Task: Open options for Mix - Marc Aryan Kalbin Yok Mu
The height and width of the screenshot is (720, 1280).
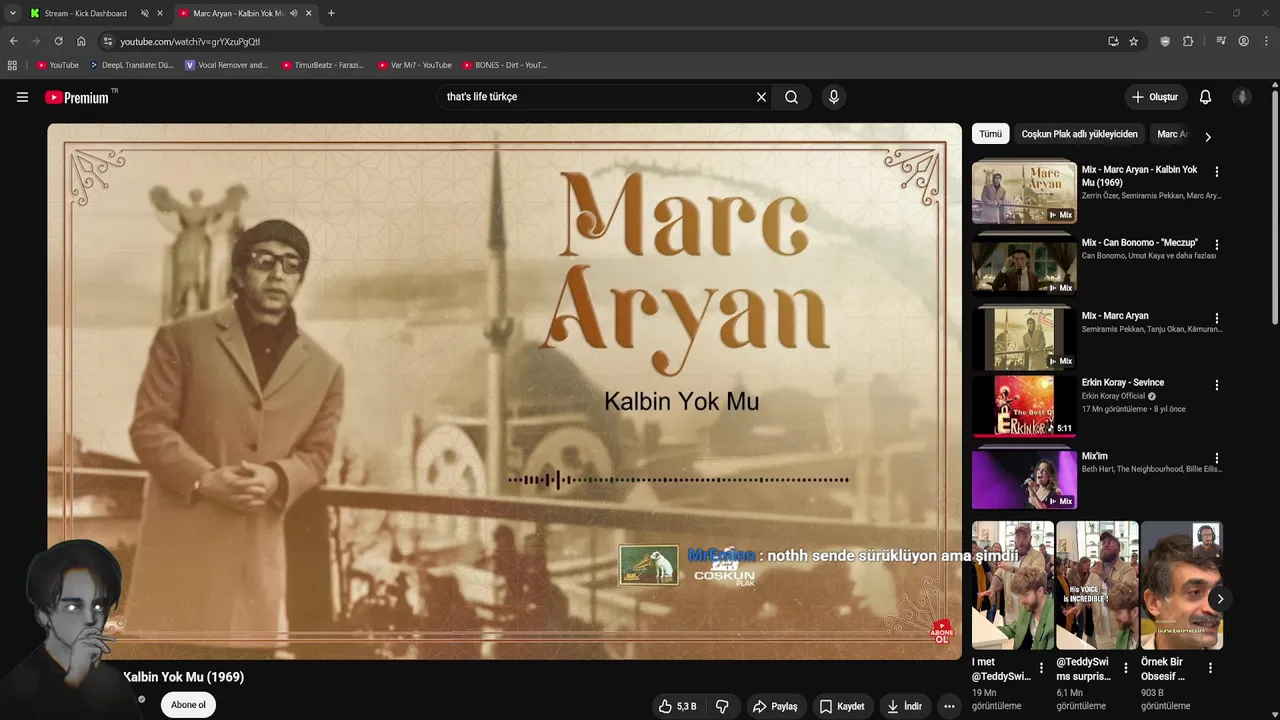Action: click(1216, 172)
